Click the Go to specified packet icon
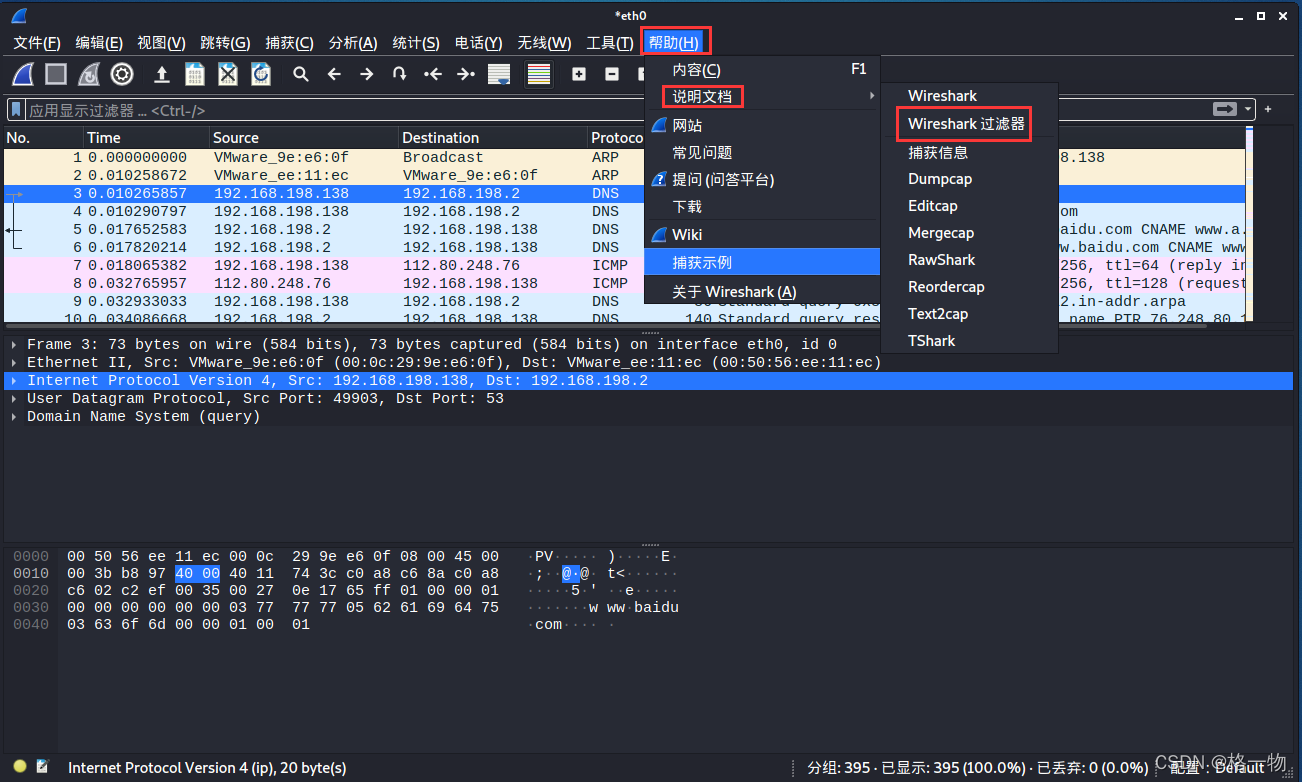The height and width of the screenshot is (782, 1302). pyautogui.click(x=400, y=74)
